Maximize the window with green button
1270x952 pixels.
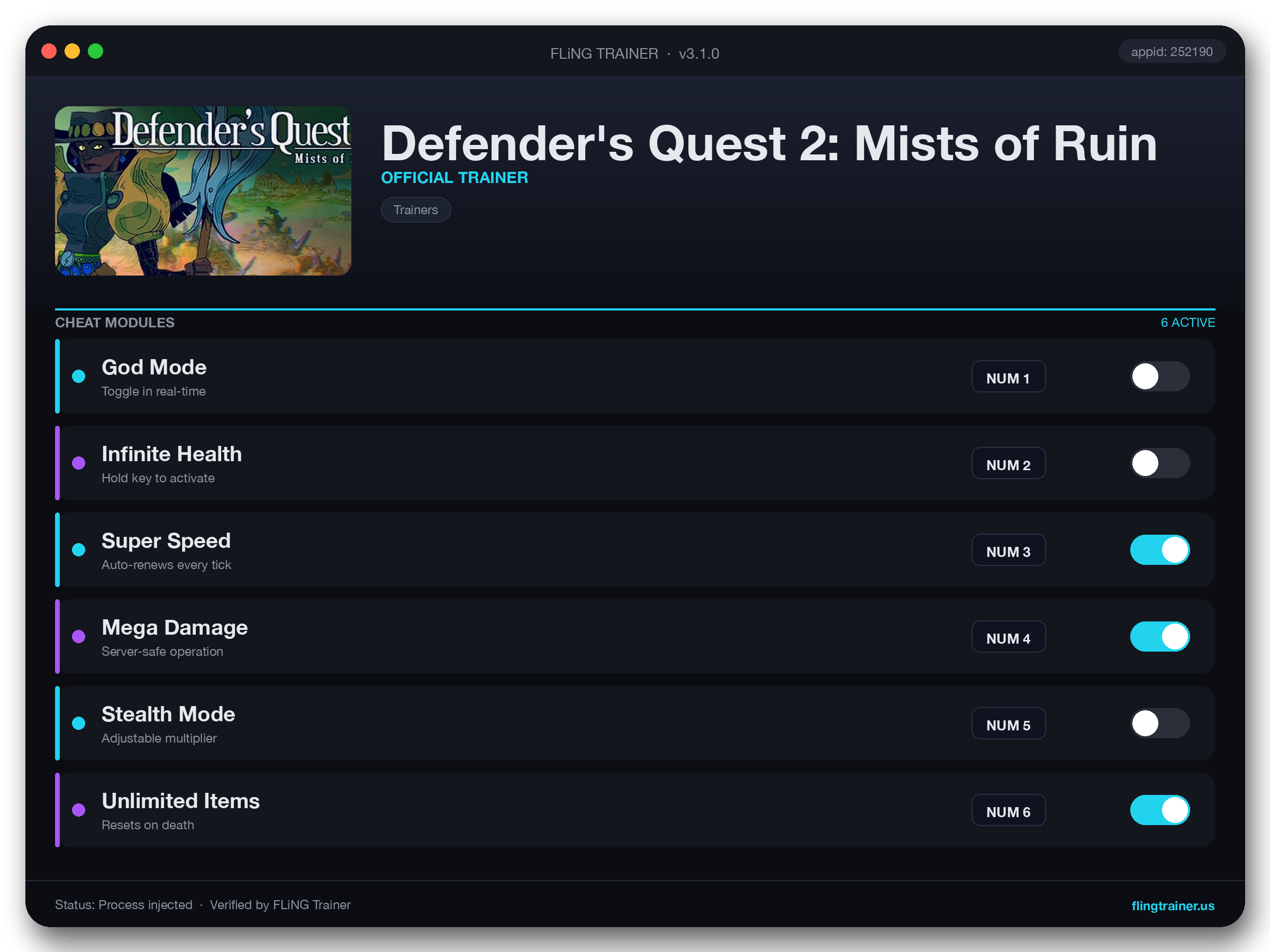(x=96, y=52)
